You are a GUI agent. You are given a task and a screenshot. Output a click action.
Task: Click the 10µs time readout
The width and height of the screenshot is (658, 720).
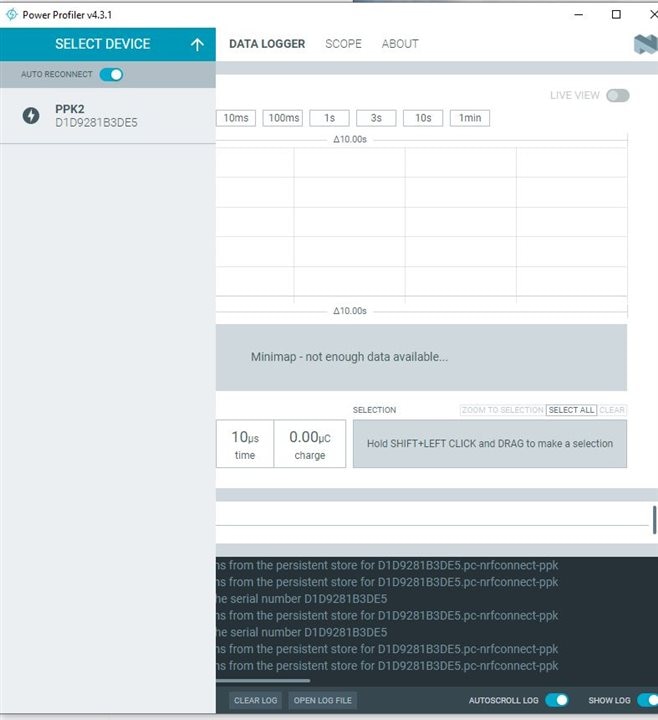[x=245, y=444]
